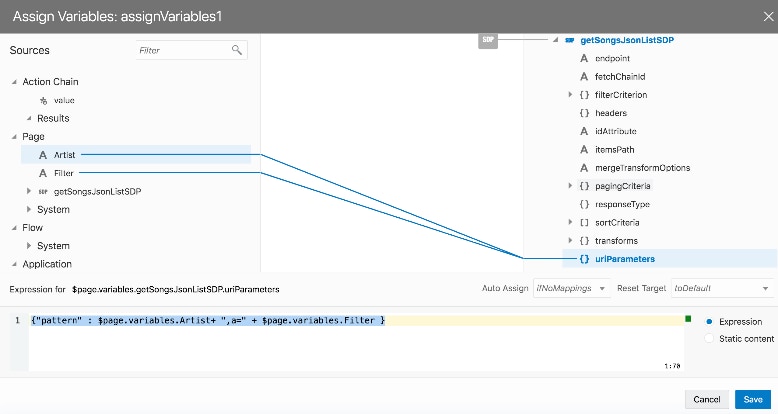
Task: Collapse the Page node in Sources
Action: tap(14, 137)
